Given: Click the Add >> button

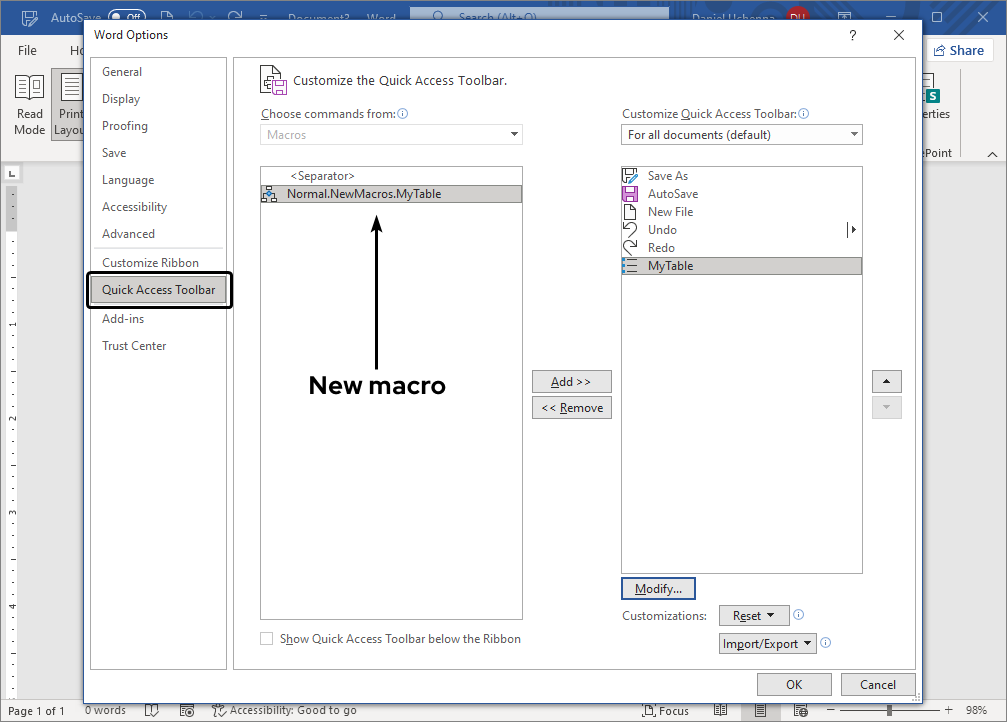Looking at the screenshot, I should (571, 381).
